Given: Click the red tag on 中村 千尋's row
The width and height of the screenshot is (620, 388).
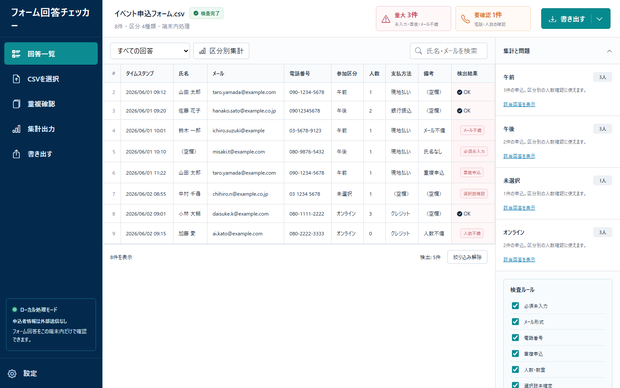Looking at the screenshot, I should tap(474, 194).
